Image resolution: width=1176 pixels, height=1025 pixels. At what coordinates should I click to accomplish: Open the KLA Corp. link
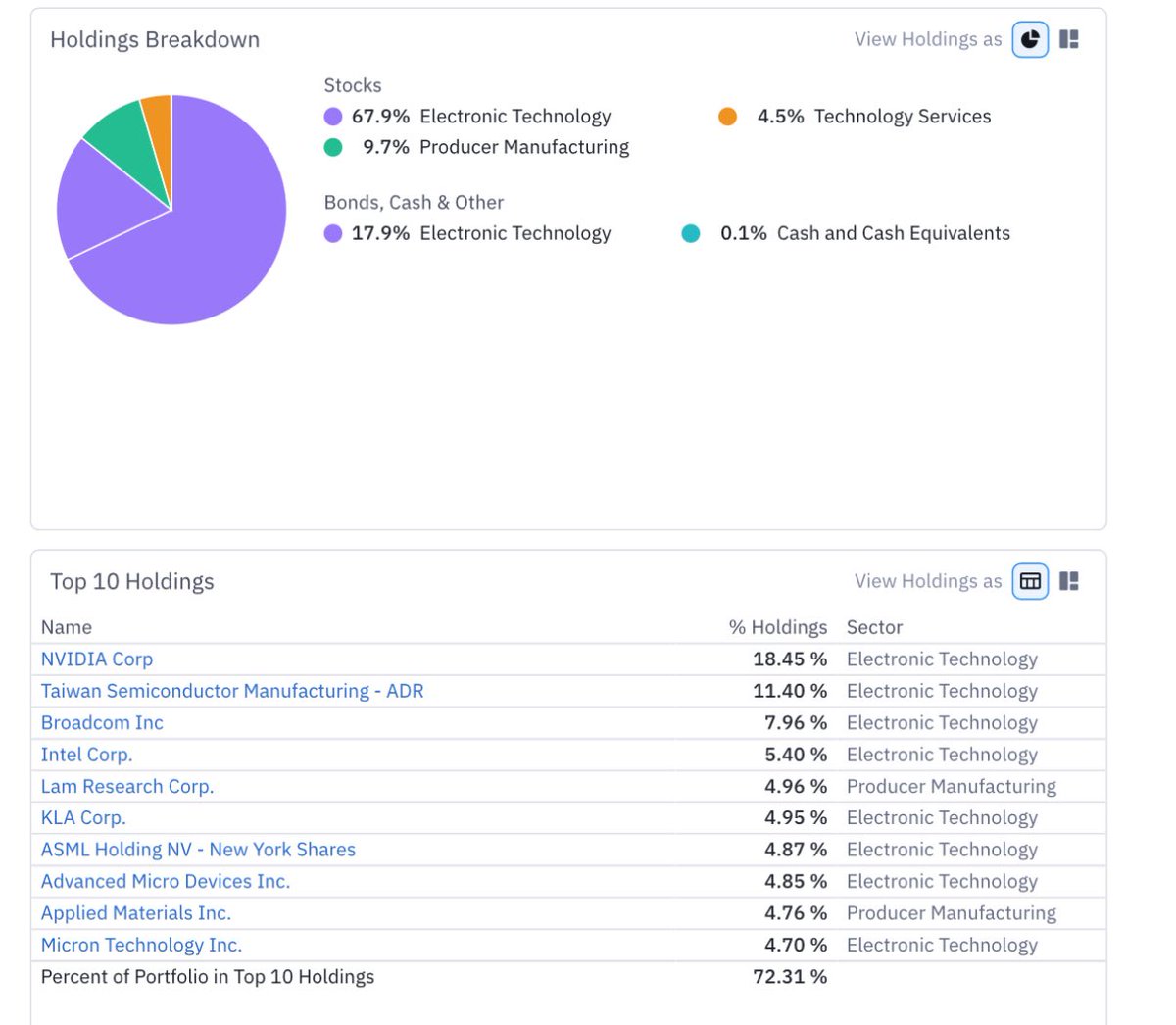click(83, 817)
